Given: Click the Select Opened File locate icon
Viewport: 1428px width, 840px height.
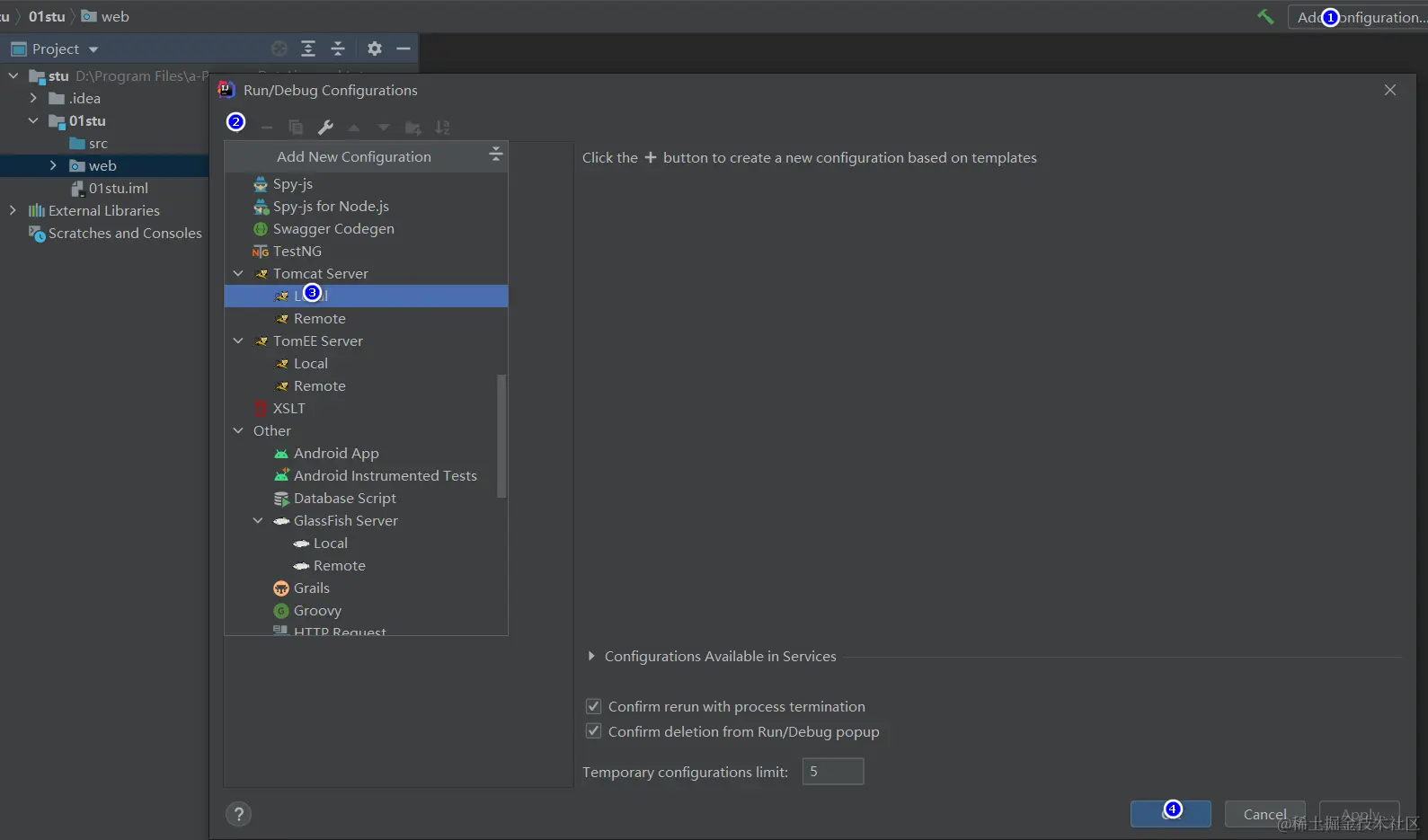Looking at the screenshot, I should click(x=279, y=49).
